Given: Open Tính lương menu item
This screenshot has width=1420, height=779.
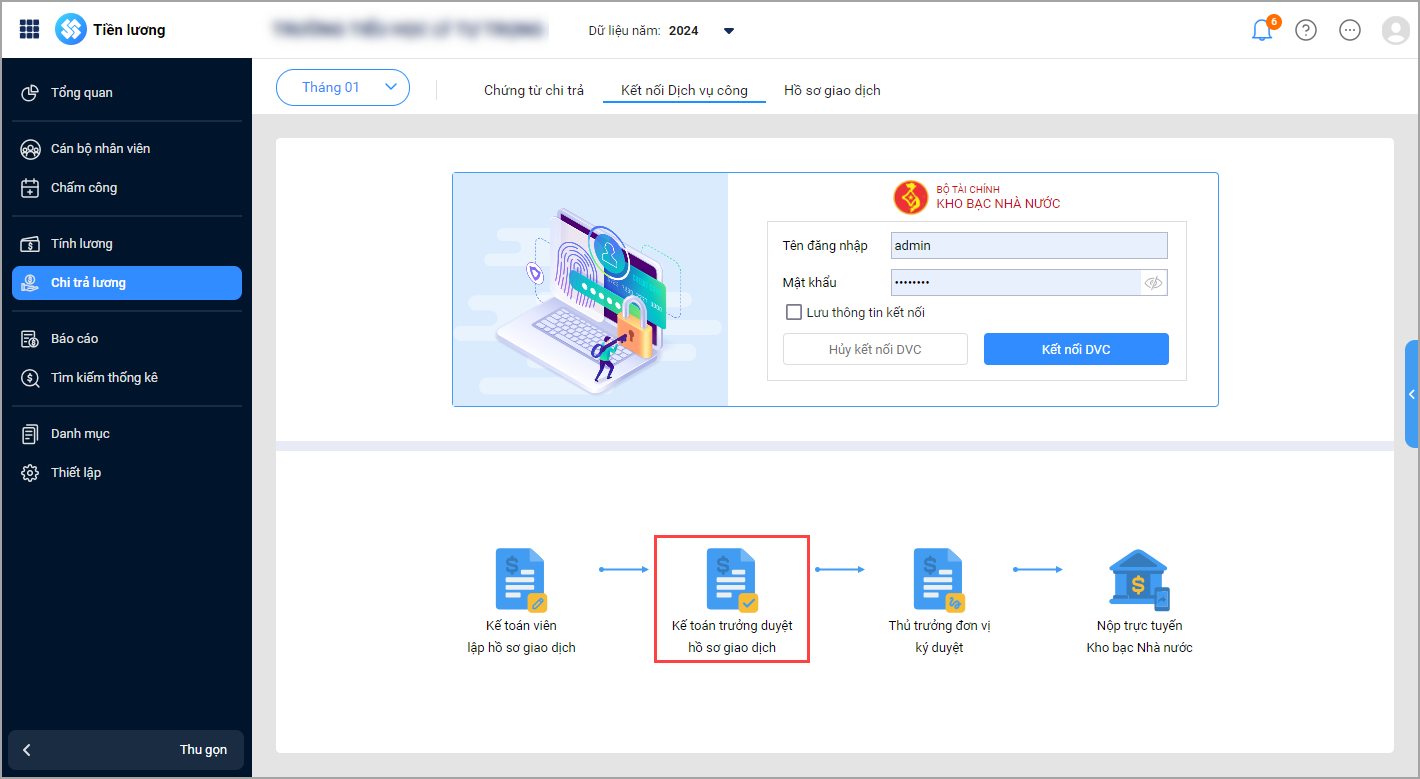Looking at the screenshot, I should [x=127, y=244].
